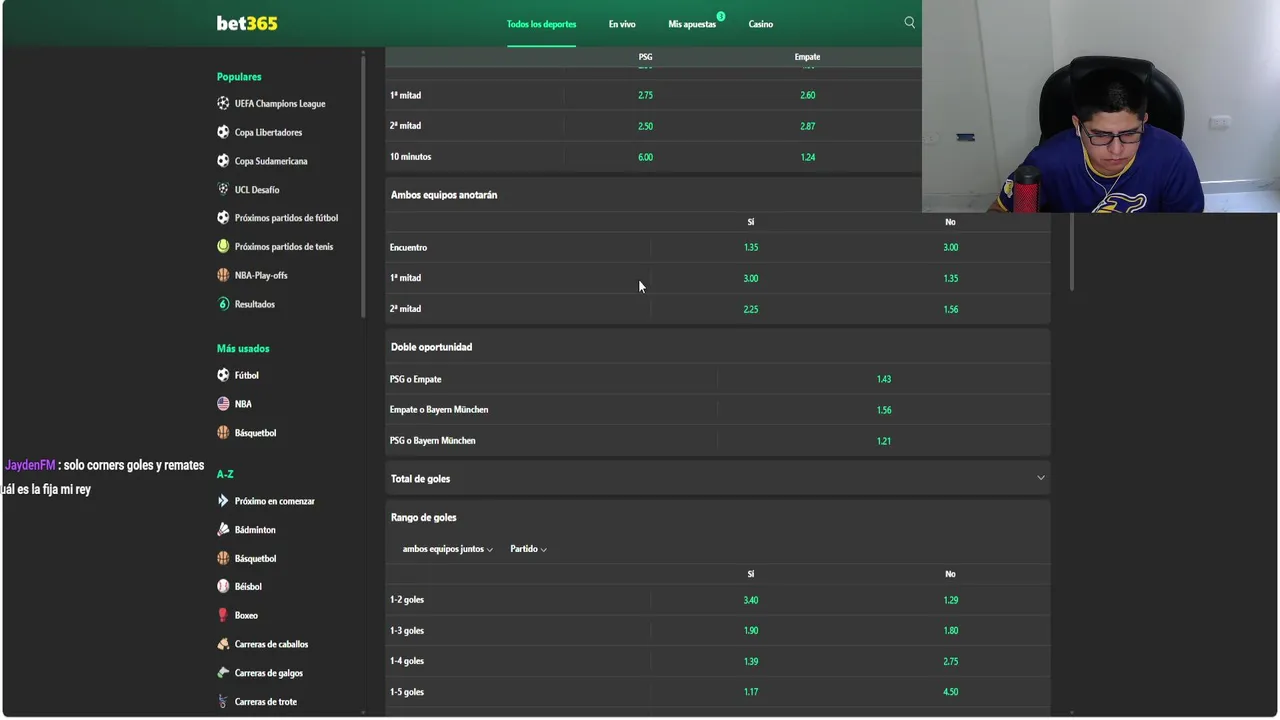Image resolution: width=1280 pixels, height=720 pixels.
Task: Select 10 minutos PSG odds 6.00
Action: point(645,157)
